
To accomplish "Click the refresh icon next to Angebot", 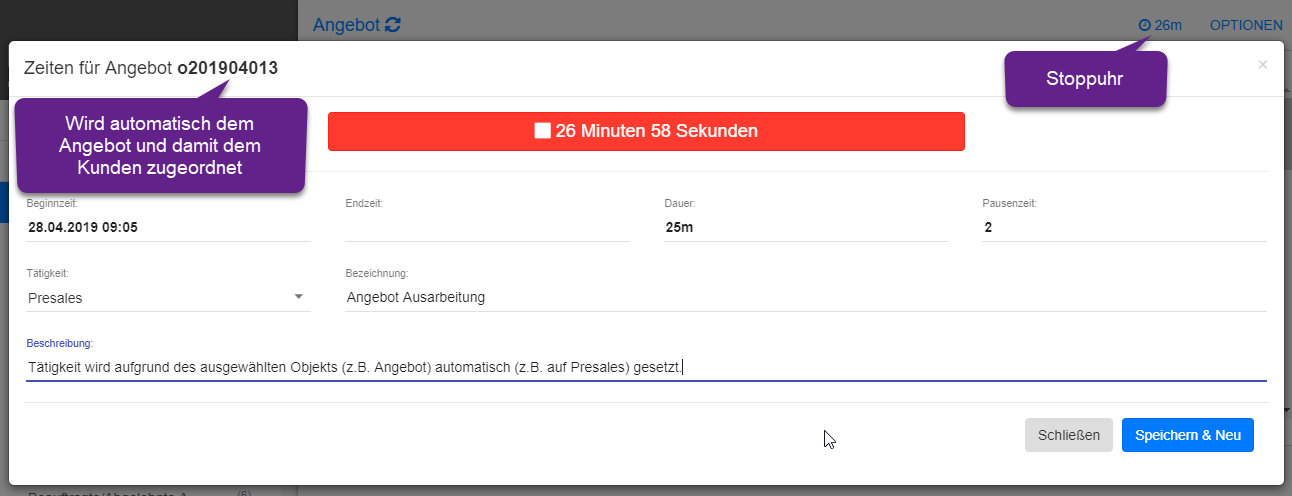I will pyautogui.click(x=393, y=25).
